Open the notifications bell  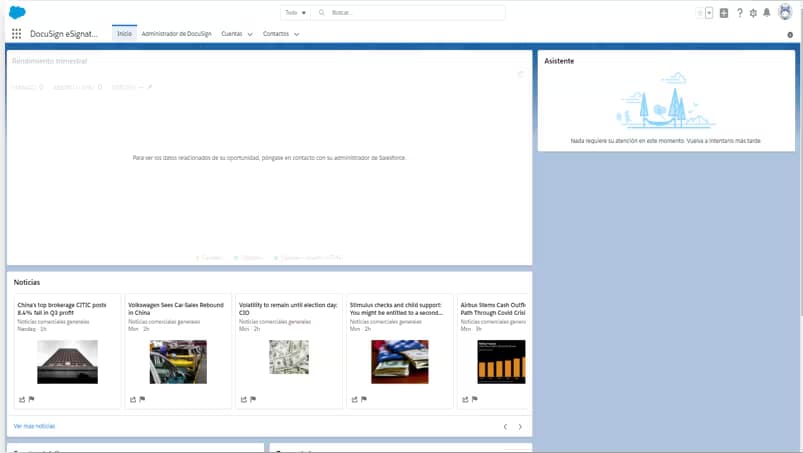tap(767, 13)
